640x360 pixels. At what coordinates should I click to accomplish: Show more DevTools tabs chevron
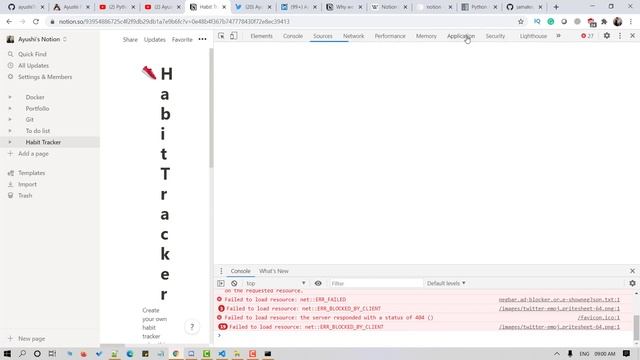(558, 36)
